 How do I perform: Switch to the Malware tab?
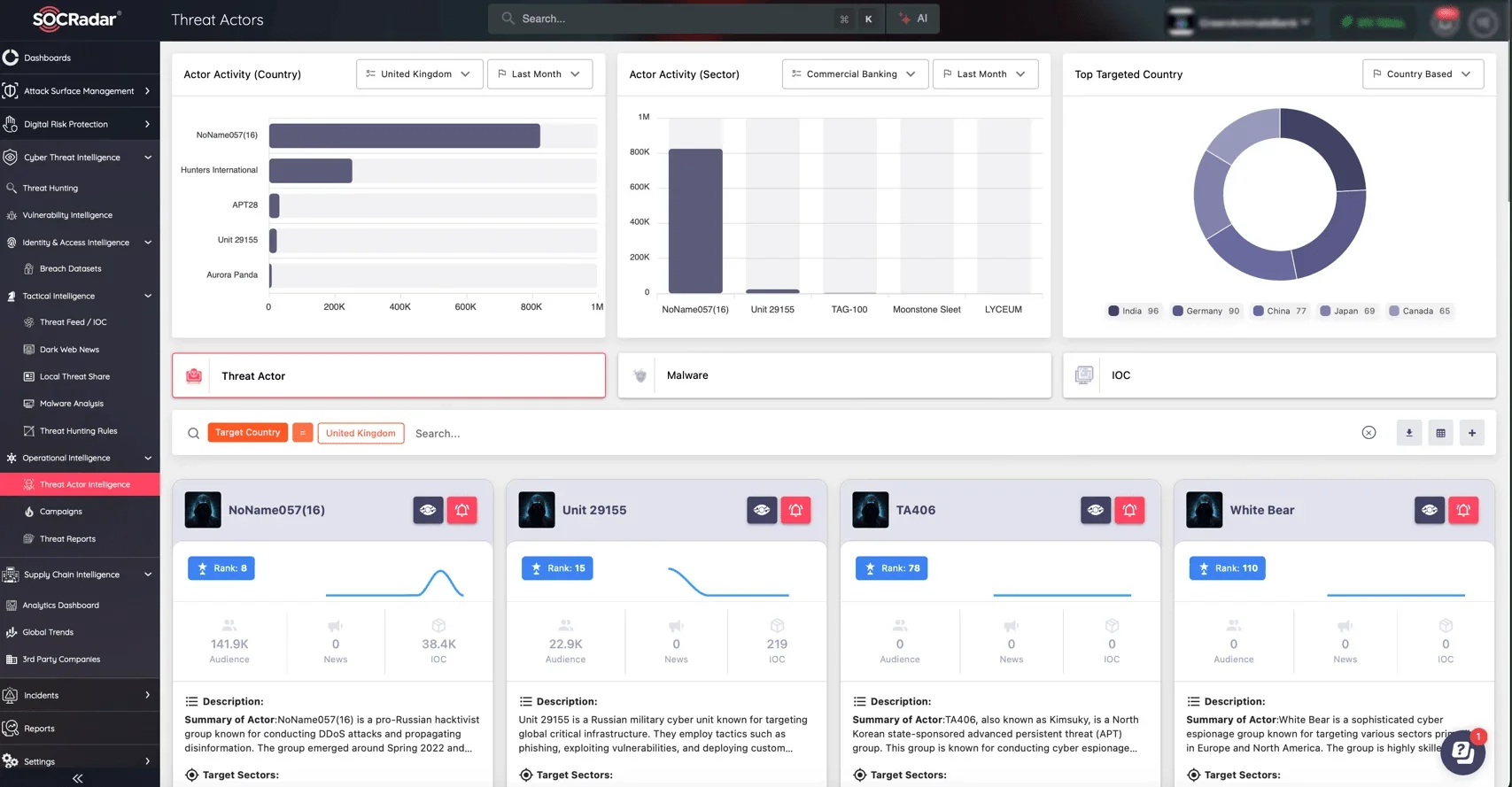834,375
